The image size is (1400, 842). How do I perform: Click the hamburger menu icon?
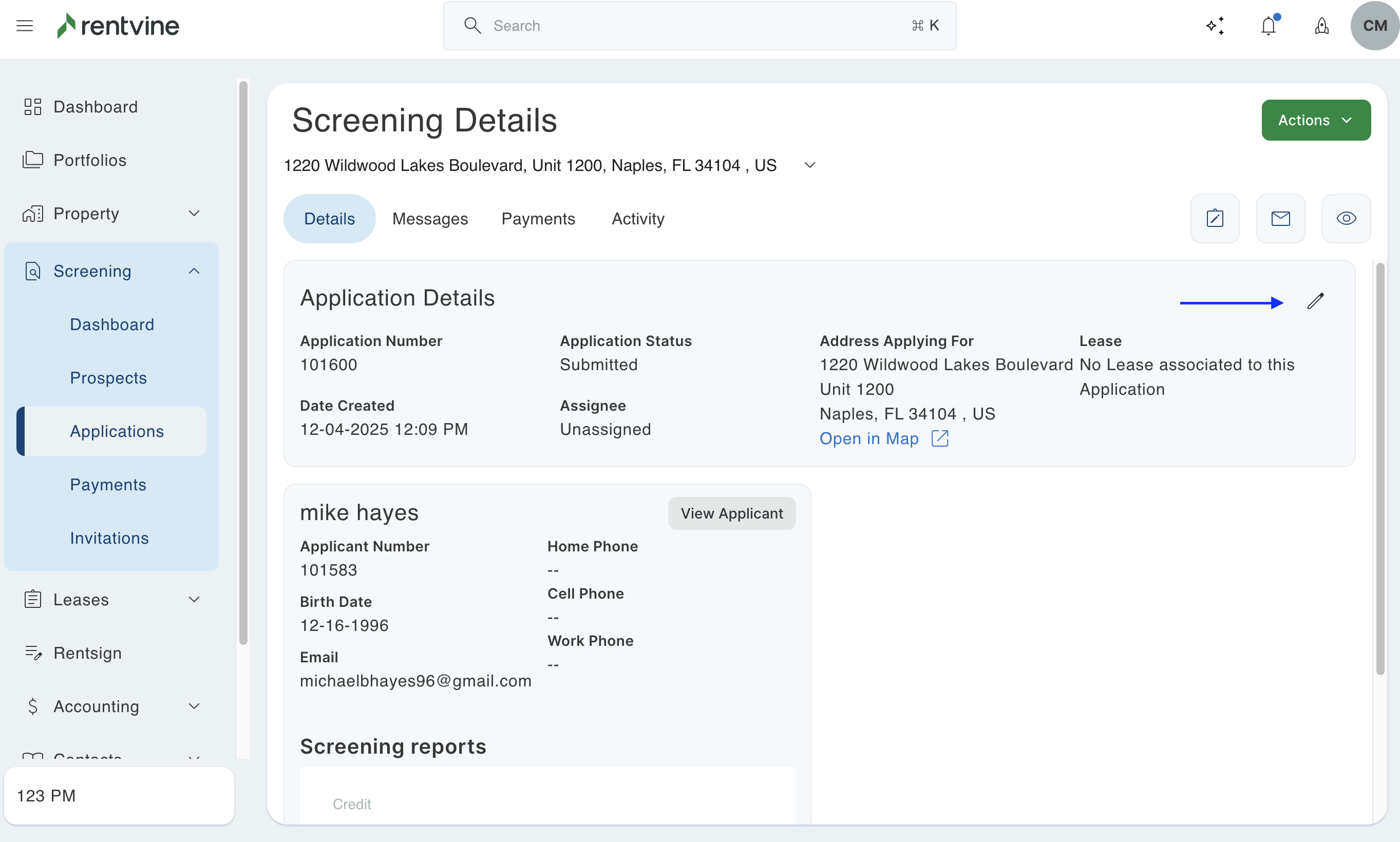click(25, 26)
